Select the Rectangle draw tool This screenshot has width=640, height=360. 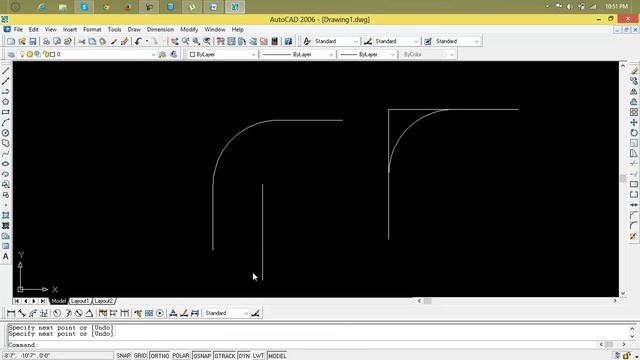[x=6, y=112]
